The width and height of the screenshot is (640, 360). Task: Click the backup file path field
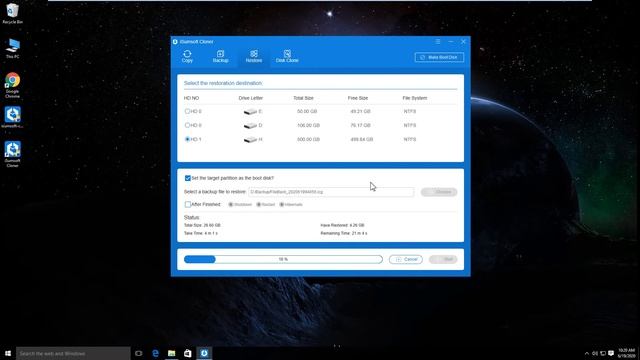[331, 192]
